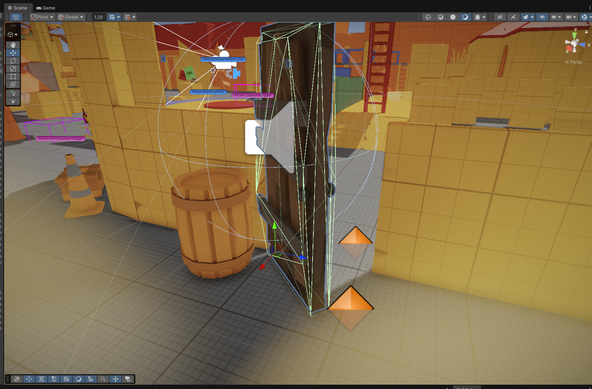This screenshot has width=592, height=389.
Task: Open the scene effects dropdown arrow
Action: [x=532, y=17]
